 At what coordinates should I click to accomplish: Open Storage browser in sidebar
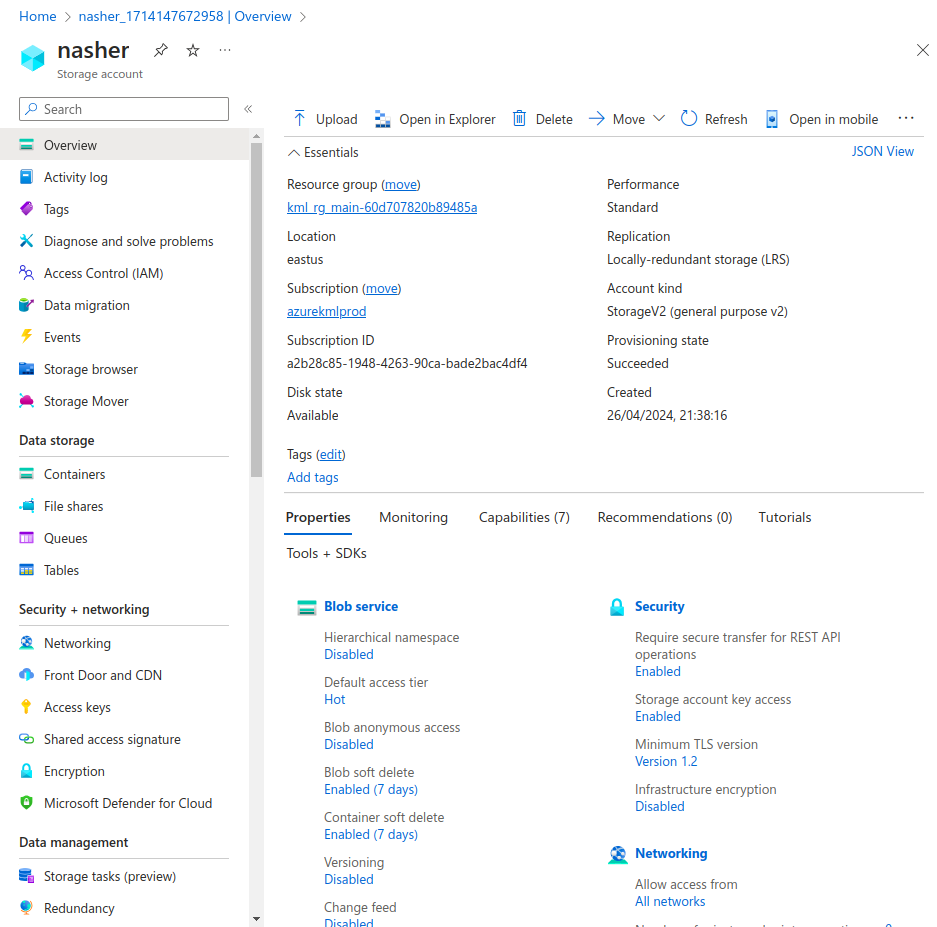(x=90, y=369)
